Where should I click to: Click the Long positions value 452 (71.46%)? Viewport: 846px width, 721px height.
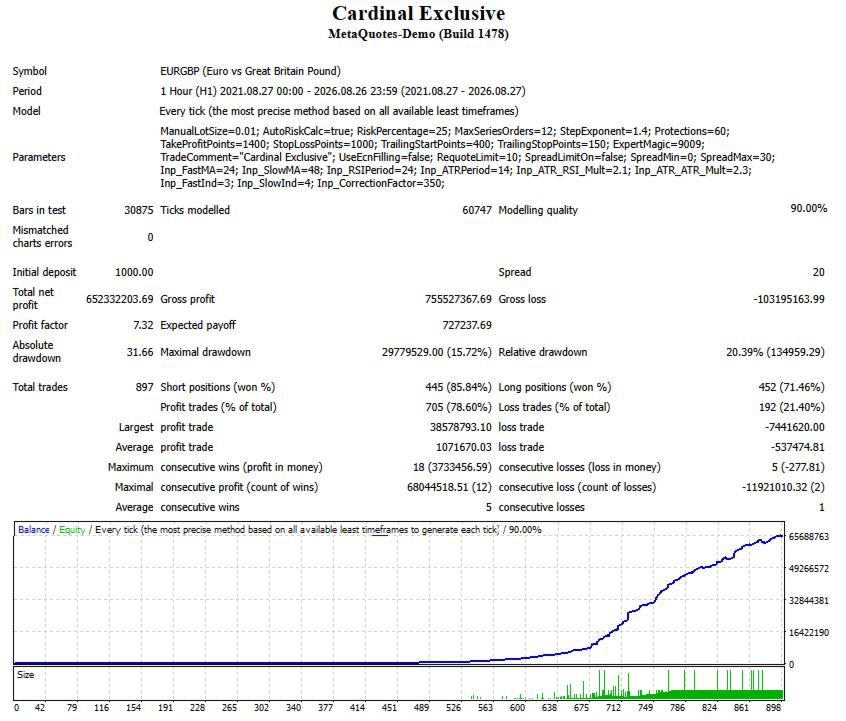tap(792, 387)
